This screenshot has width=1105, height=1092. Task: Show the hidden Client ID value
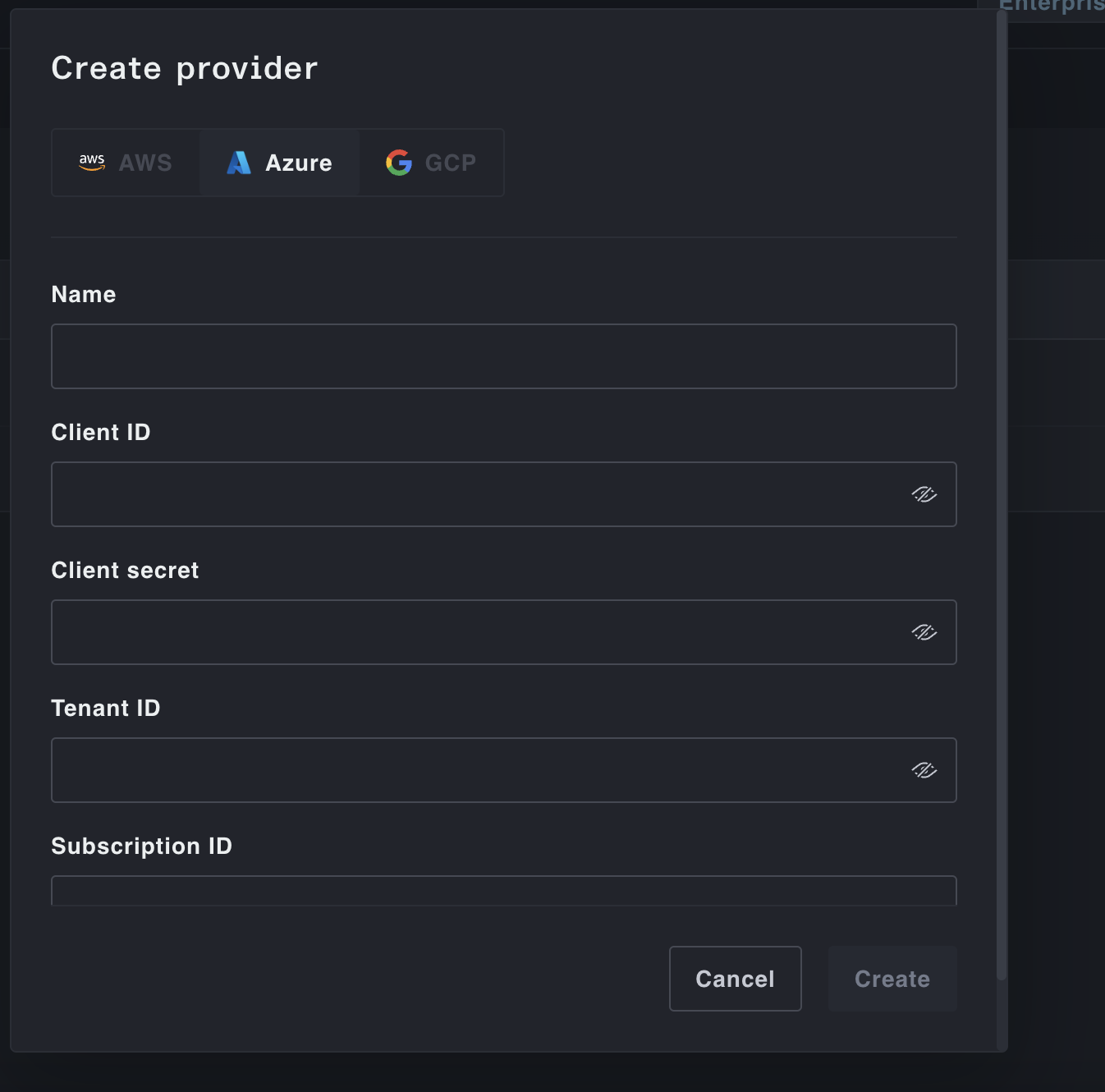pyautogui.click(x=924, y=494)
